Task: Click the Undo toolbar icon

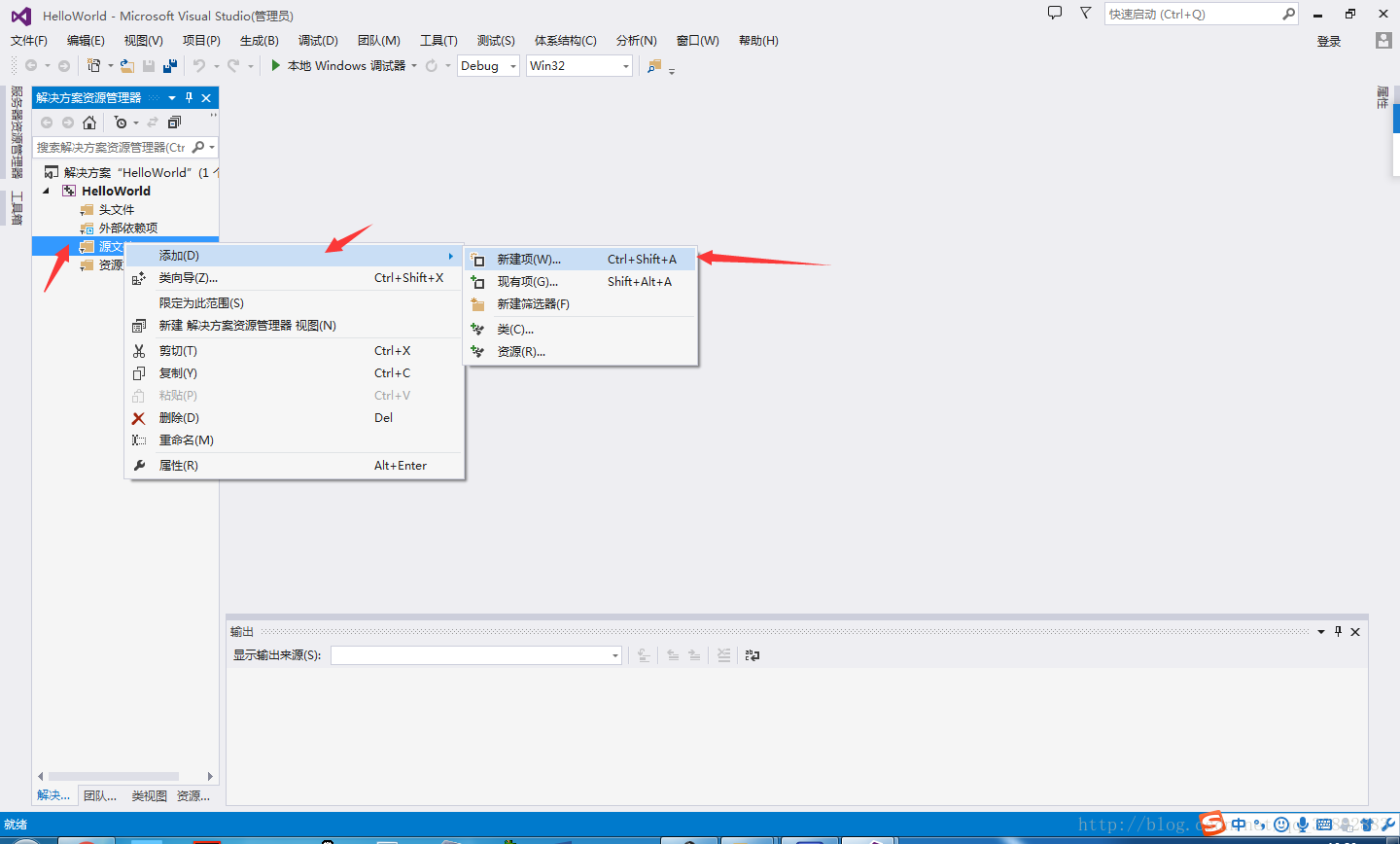Action: coord(199,65)
